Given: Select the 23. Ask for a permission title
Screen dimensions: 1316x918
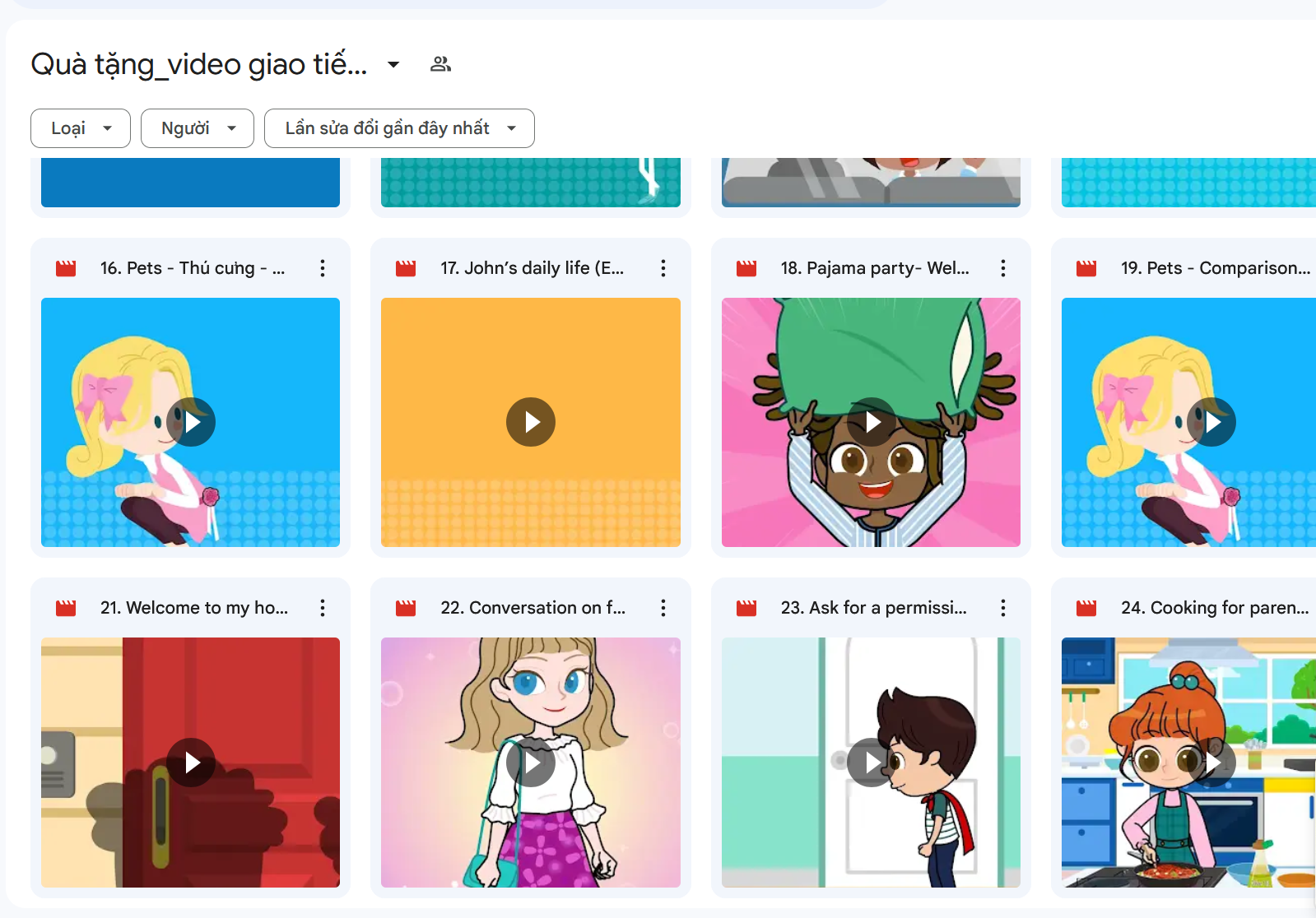Looking at the screenshot, I should pos(873,608).
